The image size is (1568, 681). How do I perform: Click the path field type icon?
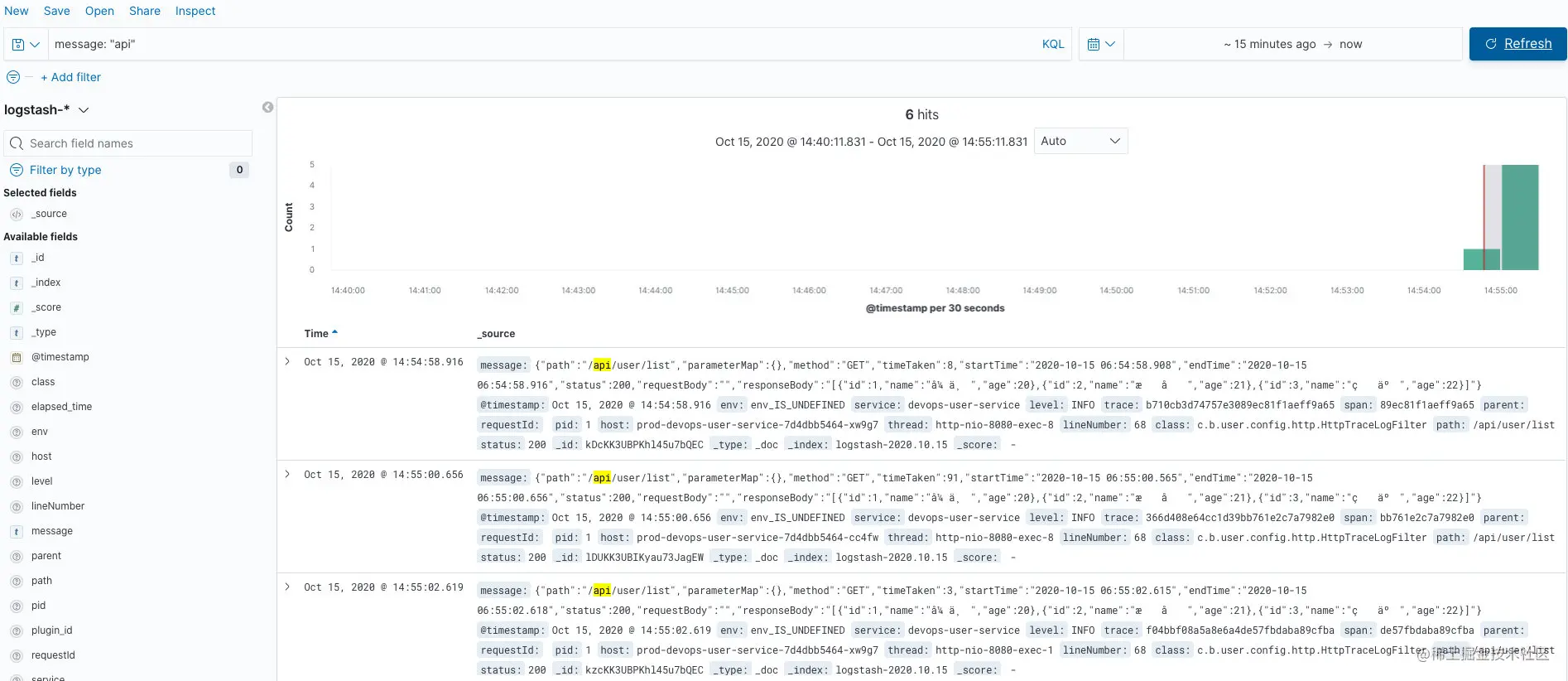point(17,581)
